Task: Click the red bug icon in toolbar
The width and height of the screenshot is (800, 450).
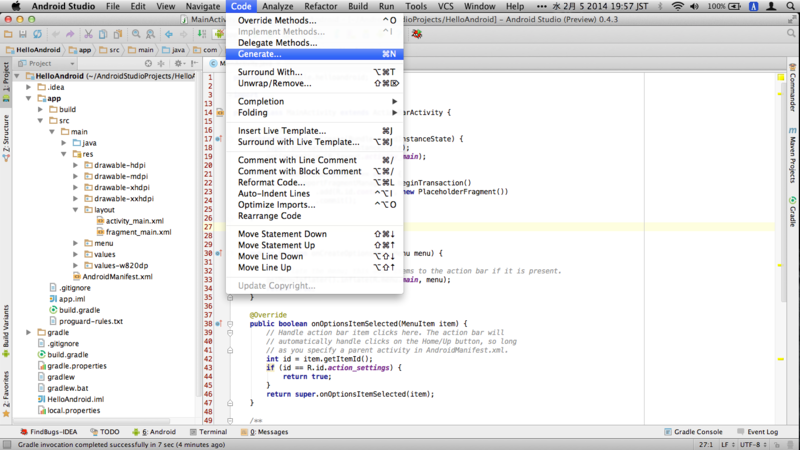Action: point(417,34)
